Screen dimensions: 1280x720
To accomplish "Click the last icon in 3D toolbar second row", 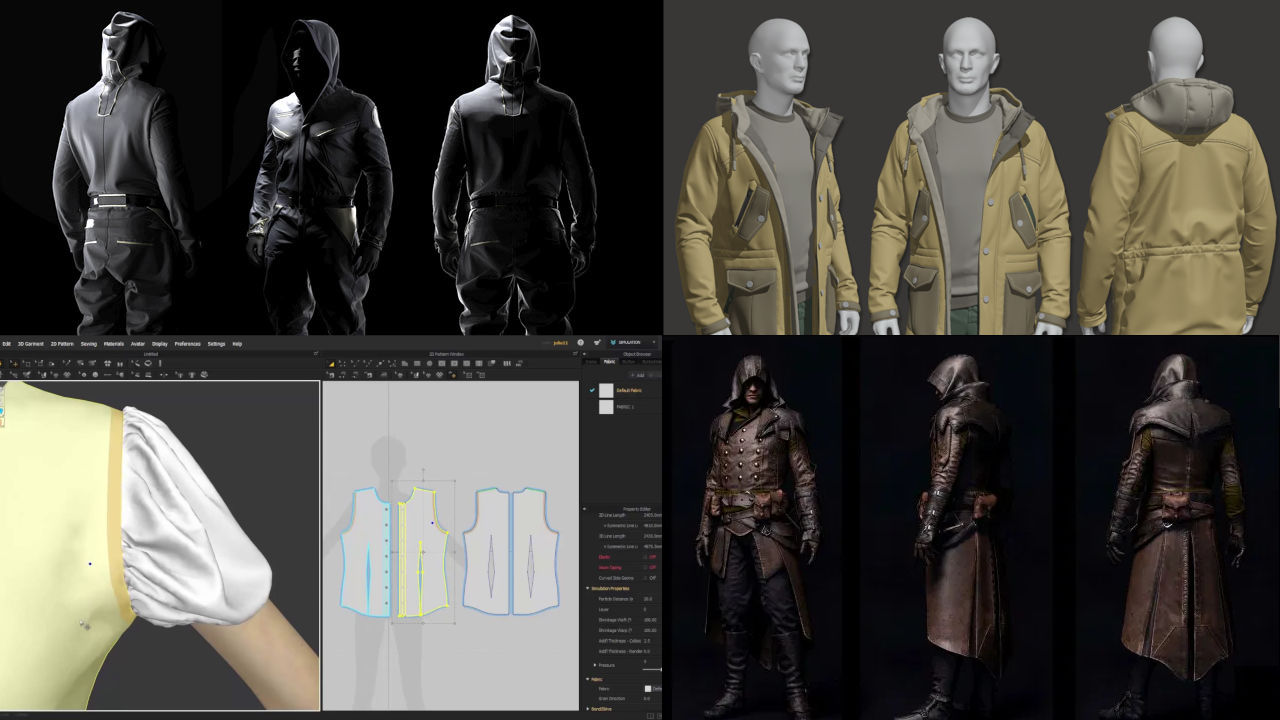I will [x=204, y=375].
